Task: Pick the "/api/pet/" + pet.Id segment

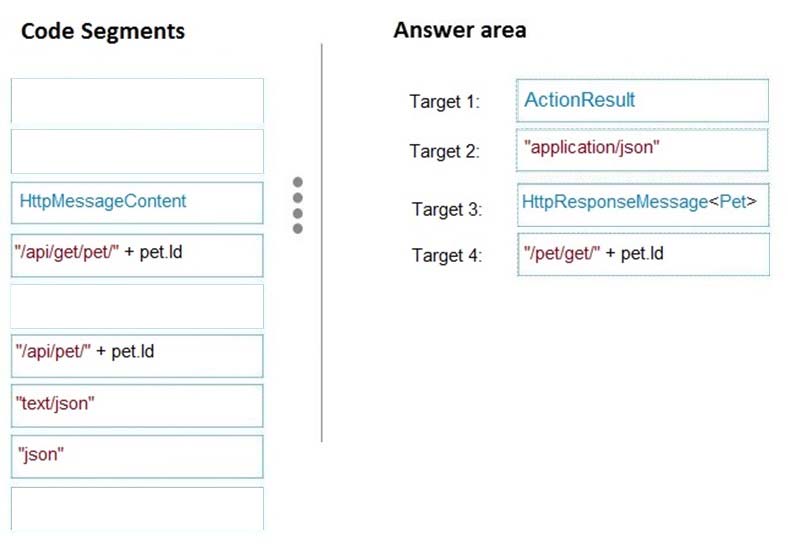Action: tap(137, 356)
